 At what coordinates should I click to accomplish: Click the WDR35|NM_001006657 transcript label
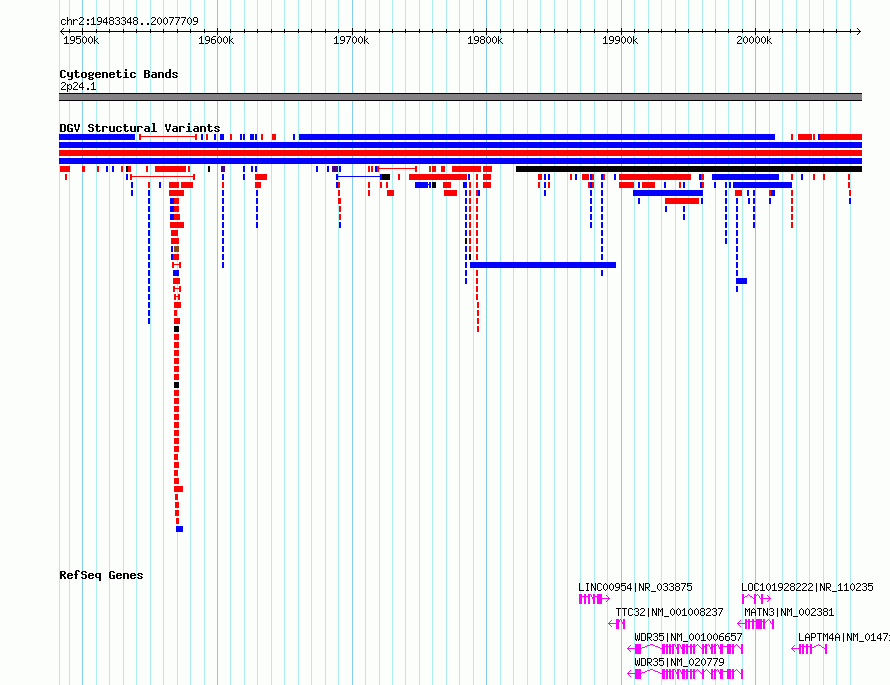click(x=688, y=637)
